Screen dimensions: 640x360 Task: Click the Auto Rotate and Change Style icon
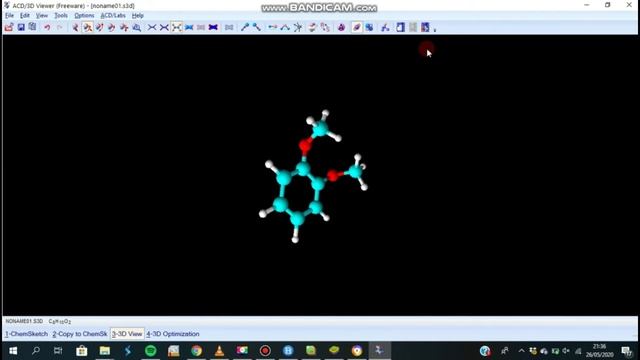point(325,27)
